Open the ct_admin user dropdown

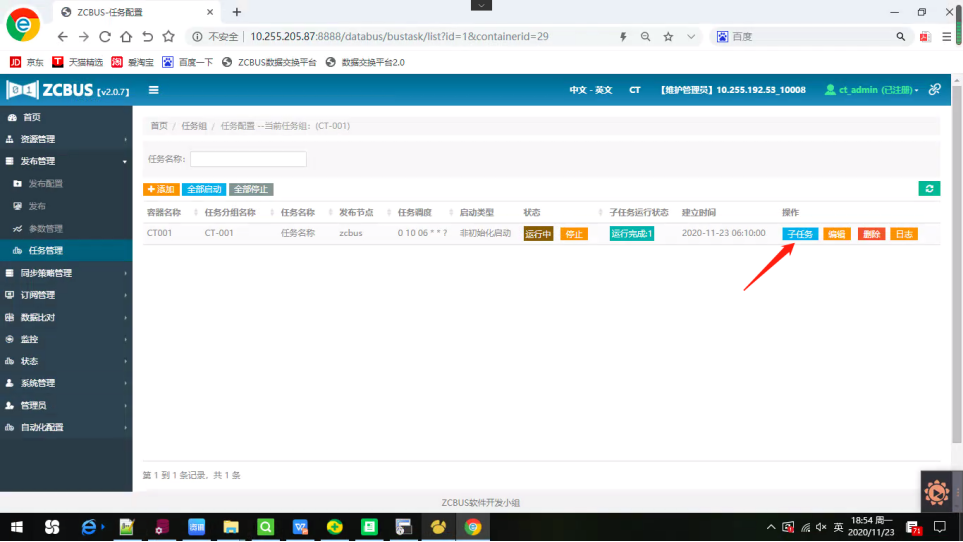click(x=871, y=90)
